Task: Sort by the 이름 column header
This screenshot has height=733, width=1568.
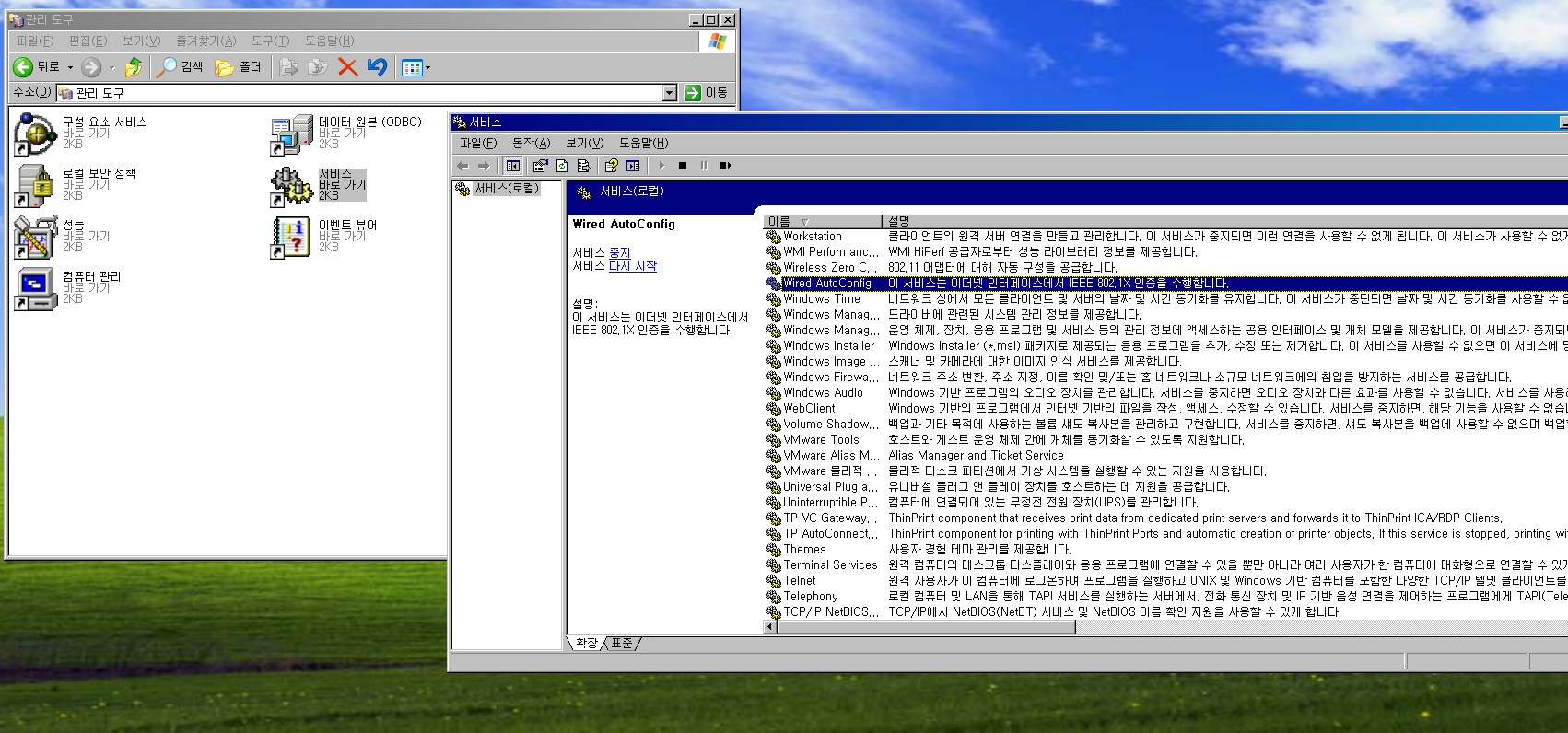Action: tap(823, 221)
